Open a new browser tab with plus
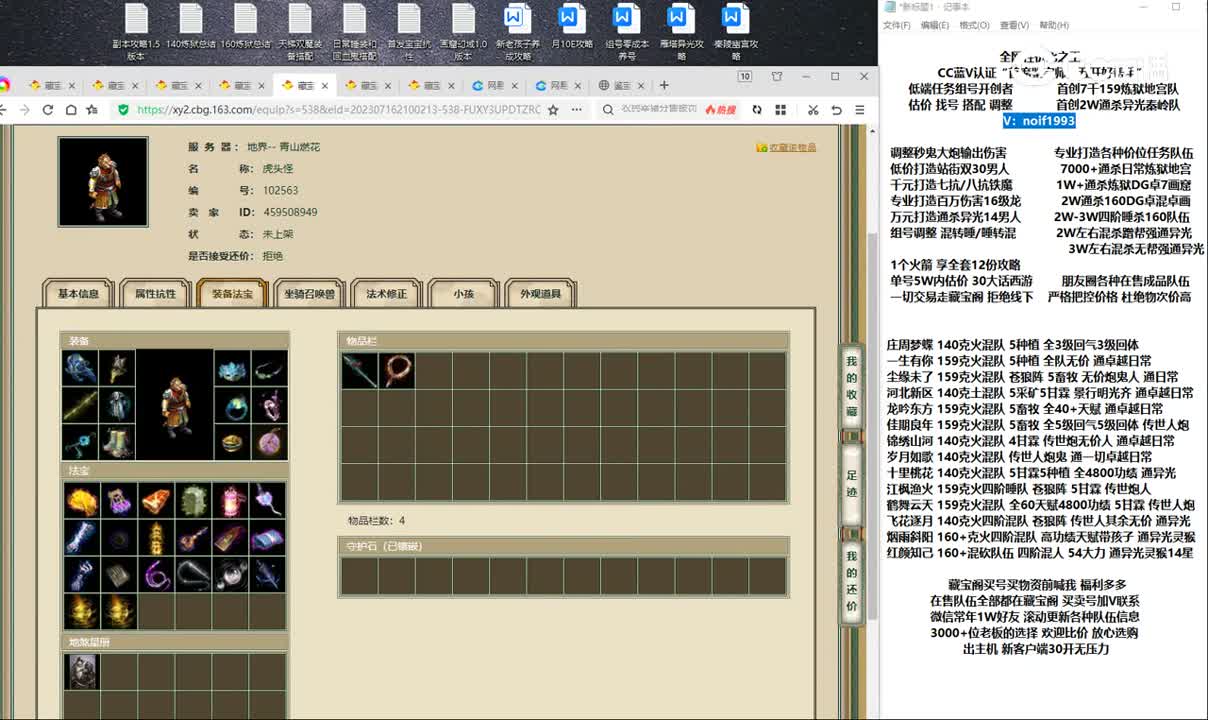The image size is (1208, 720). (663, 85)
